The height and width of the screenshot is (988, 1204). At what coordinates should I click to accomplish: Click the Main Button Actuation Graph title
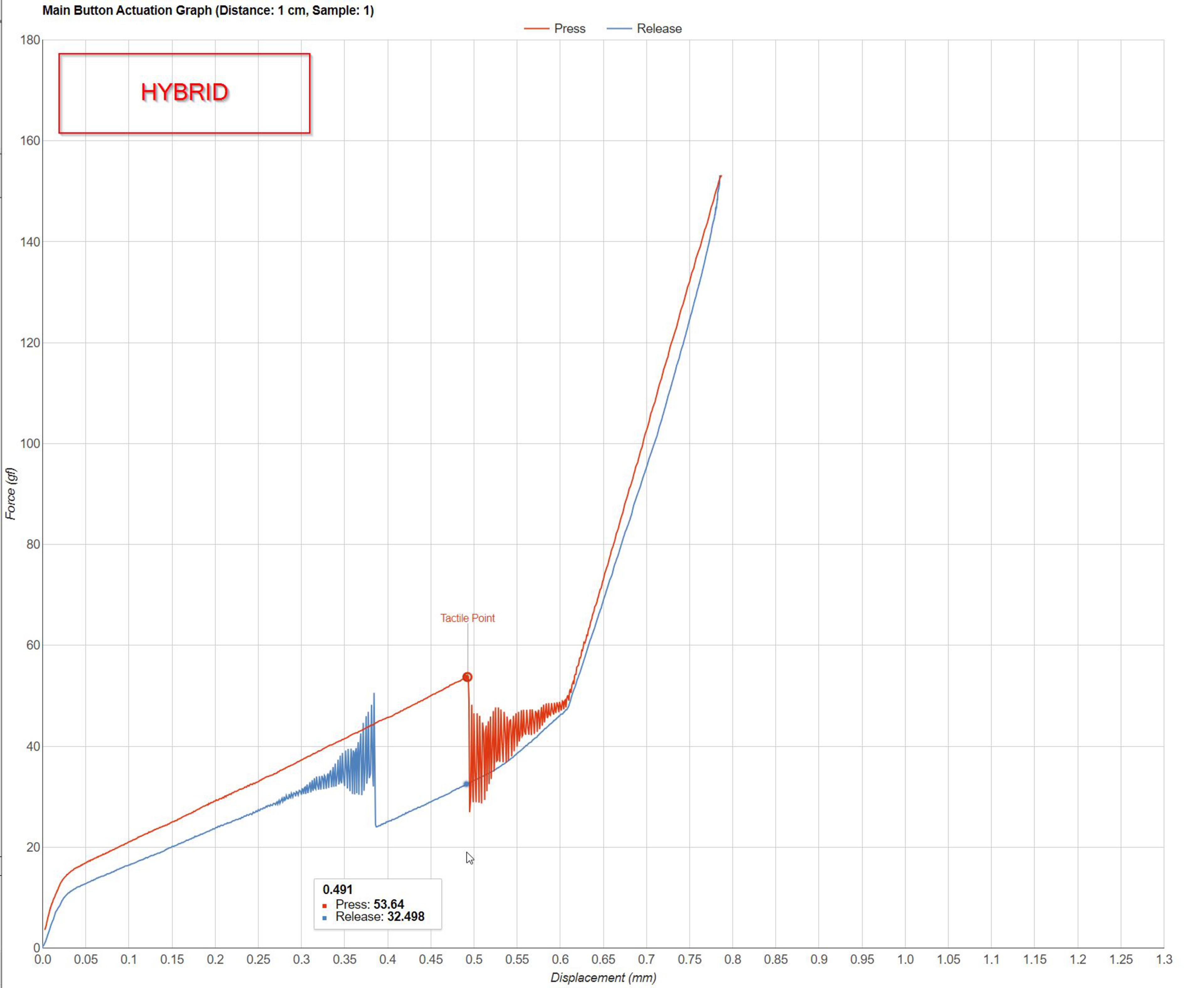tap(208, 10)
